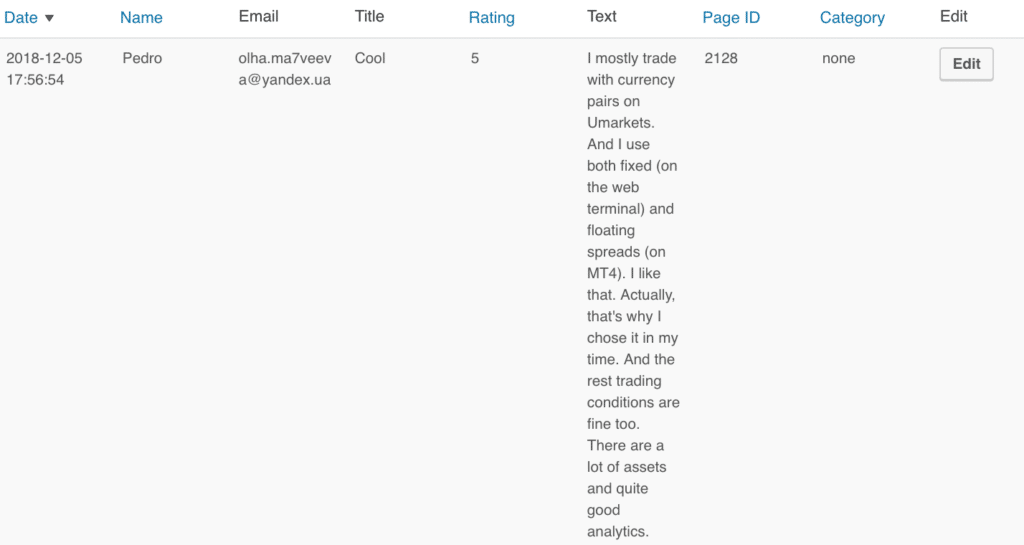Sort reviews by Category column header
Viewport: 1024px width, 545px height.
coord(852,18)
